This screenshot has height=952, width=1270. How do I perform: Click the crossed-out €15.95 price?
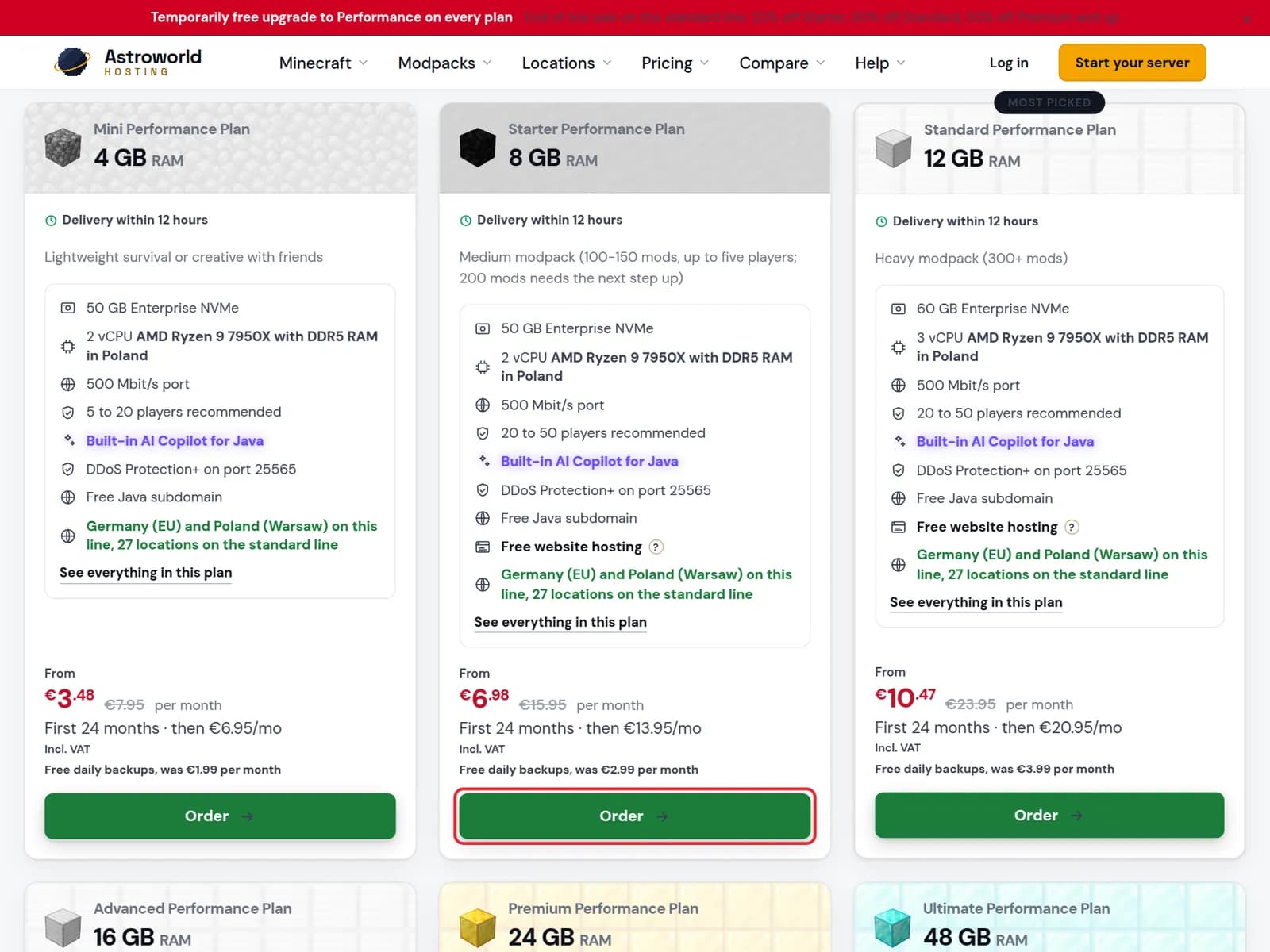(x=543, y=705)
